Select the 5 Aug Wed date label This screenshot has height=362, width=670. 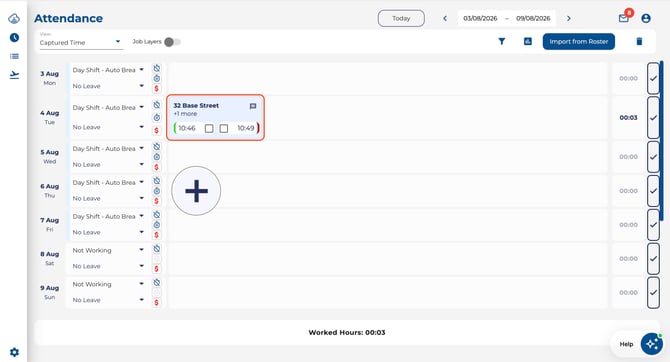(50, 156)
